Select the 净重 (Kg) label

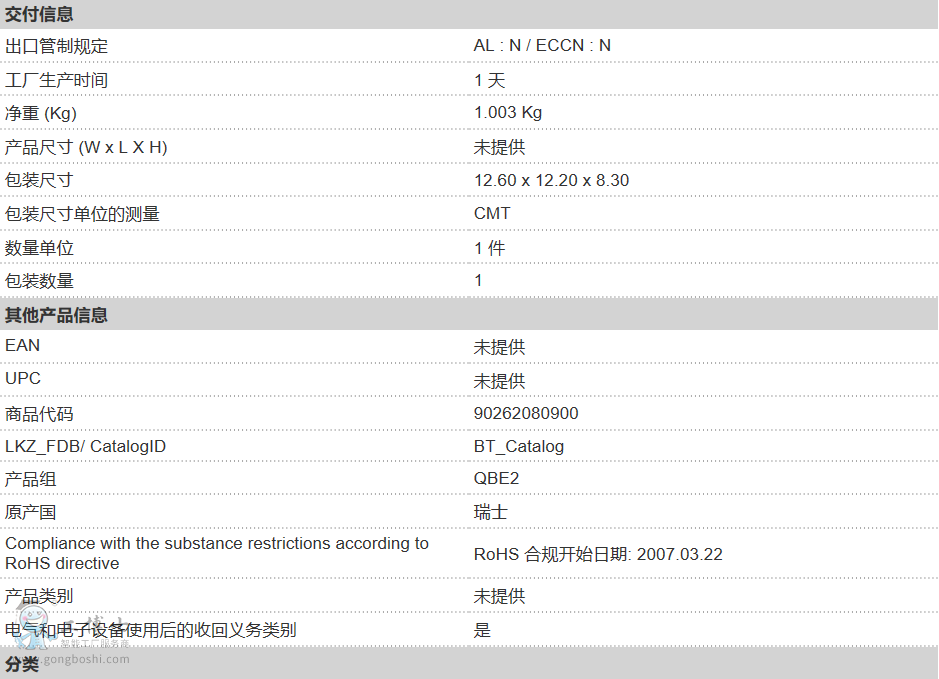[41, 113]
